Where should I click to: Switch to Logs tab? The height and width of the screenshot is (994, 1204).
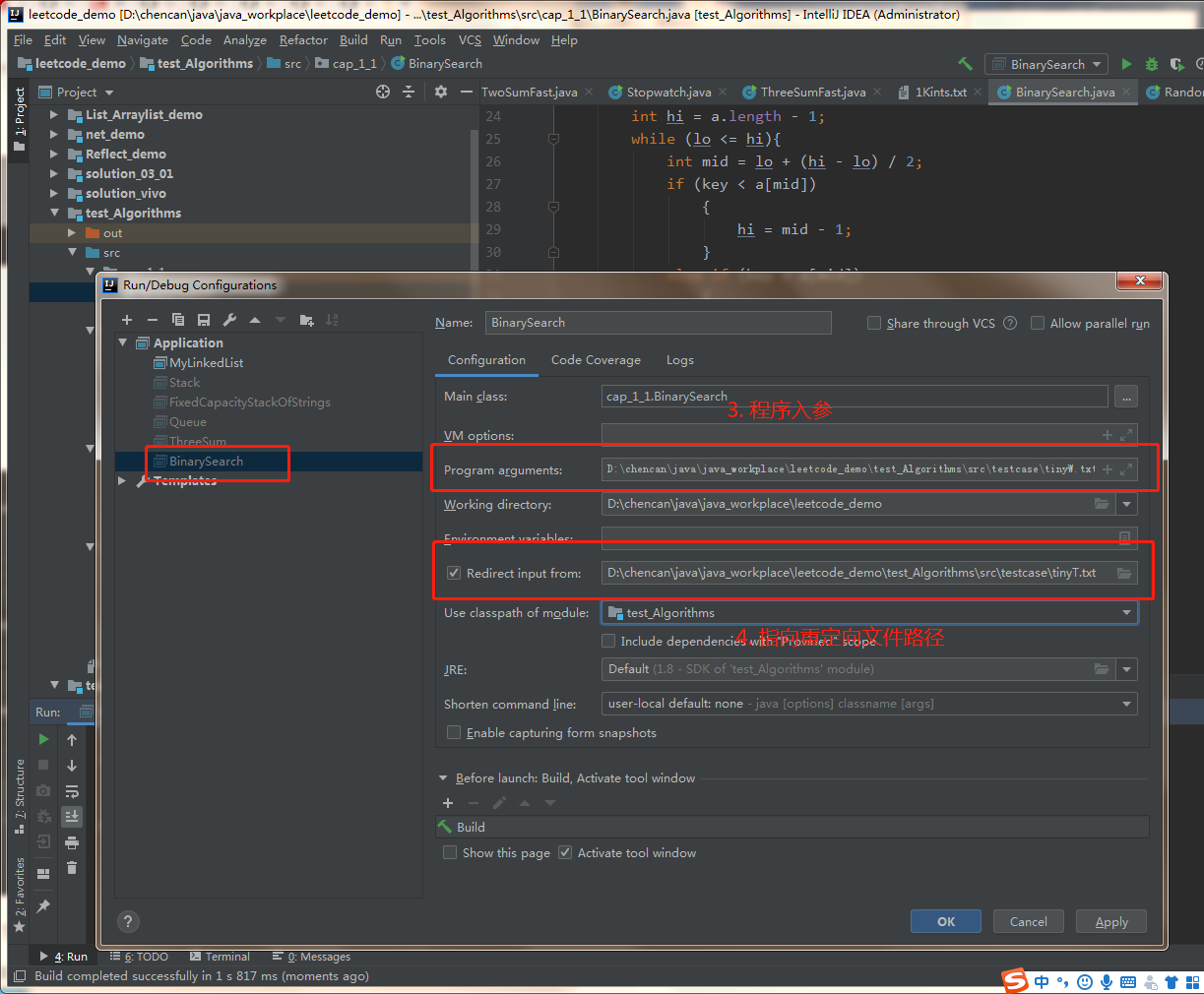tap(679, 360)
